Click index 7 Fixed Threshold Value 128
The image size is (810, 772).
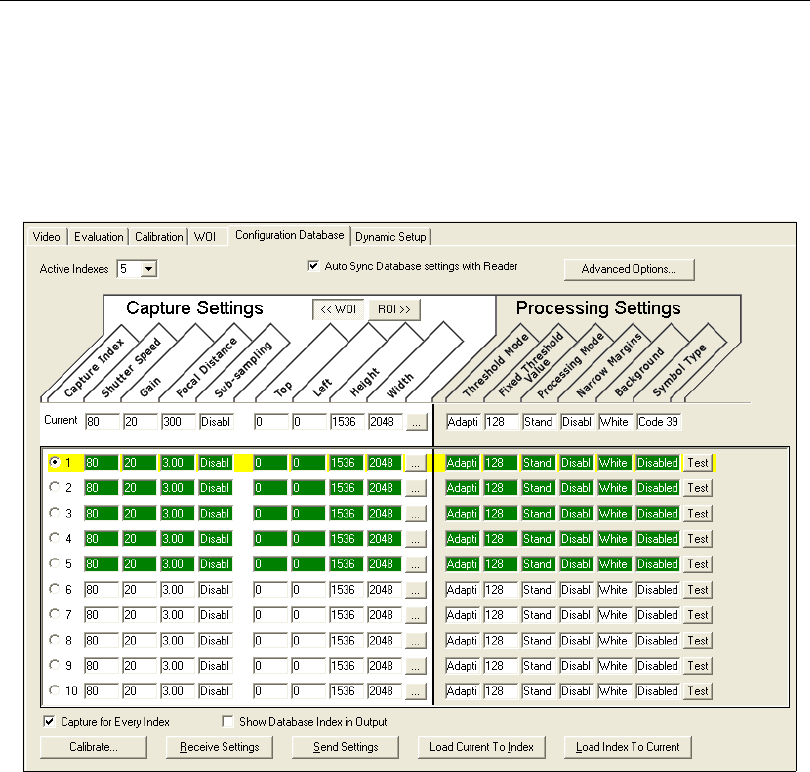coord(501,615)
